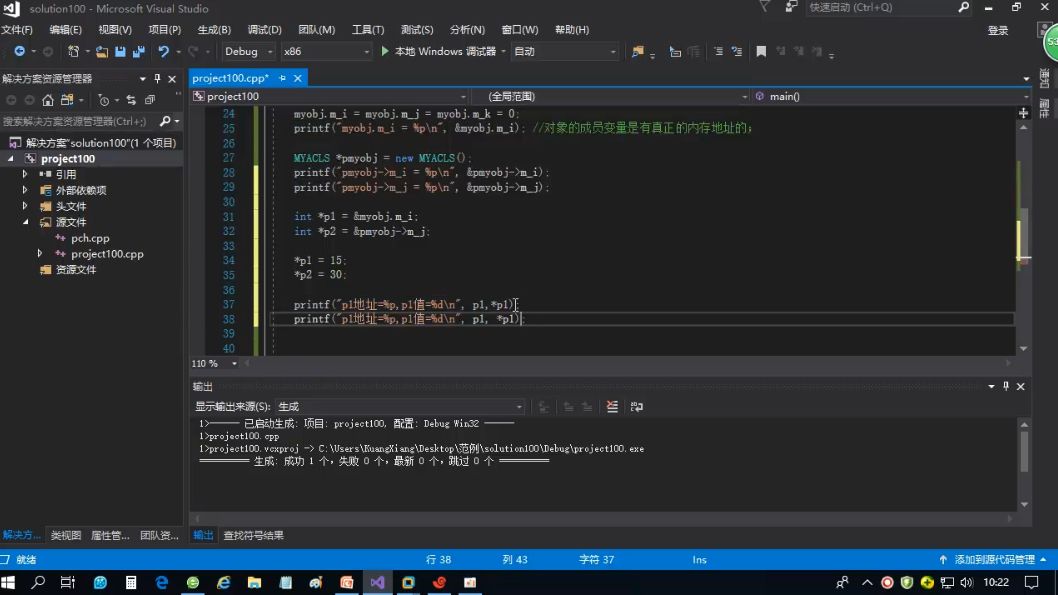The image size is (1058, 595).
Task: Open the Edit menu
Action: [65, 30]
